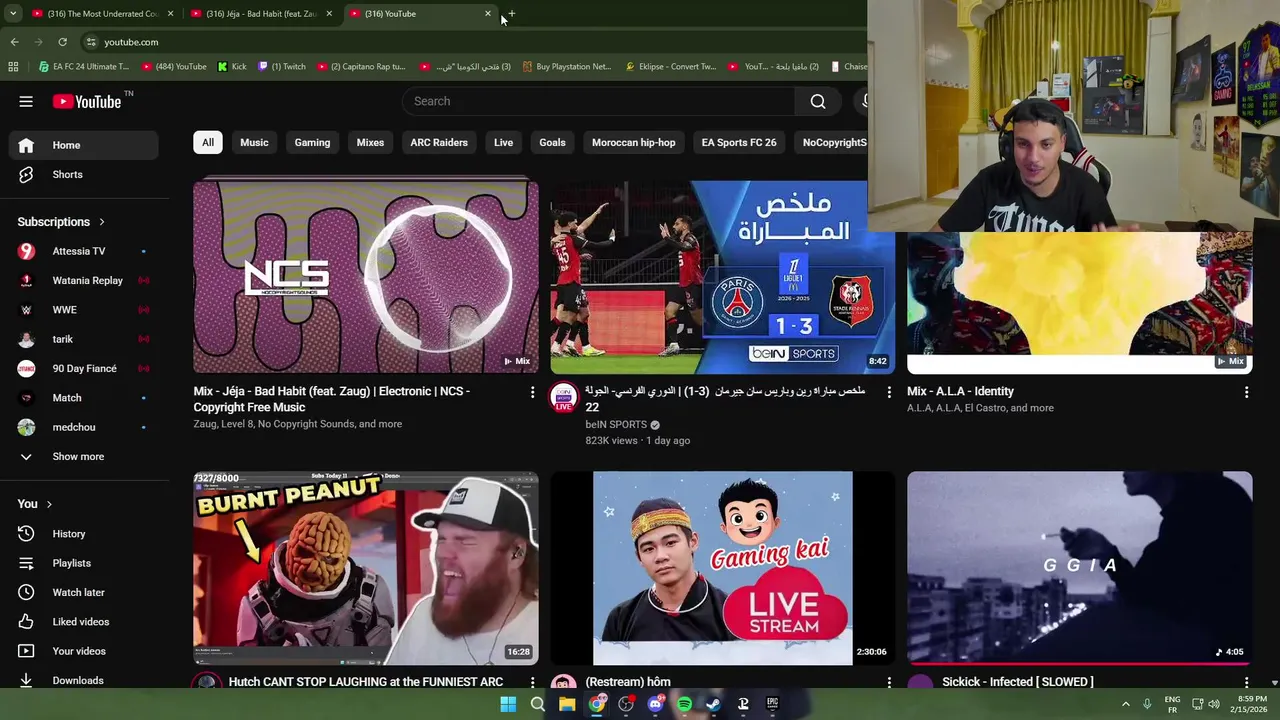1280x720 pixels.
Task: Switch to the Jéja - Bad Habit tab
Action: [x=260, y=14]
